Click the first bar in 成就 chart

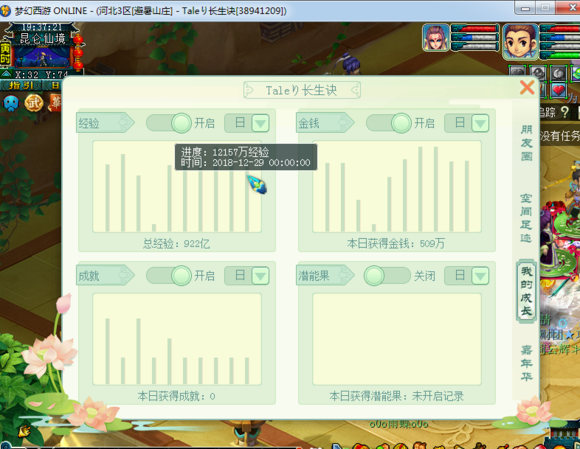tap(107, 351)
